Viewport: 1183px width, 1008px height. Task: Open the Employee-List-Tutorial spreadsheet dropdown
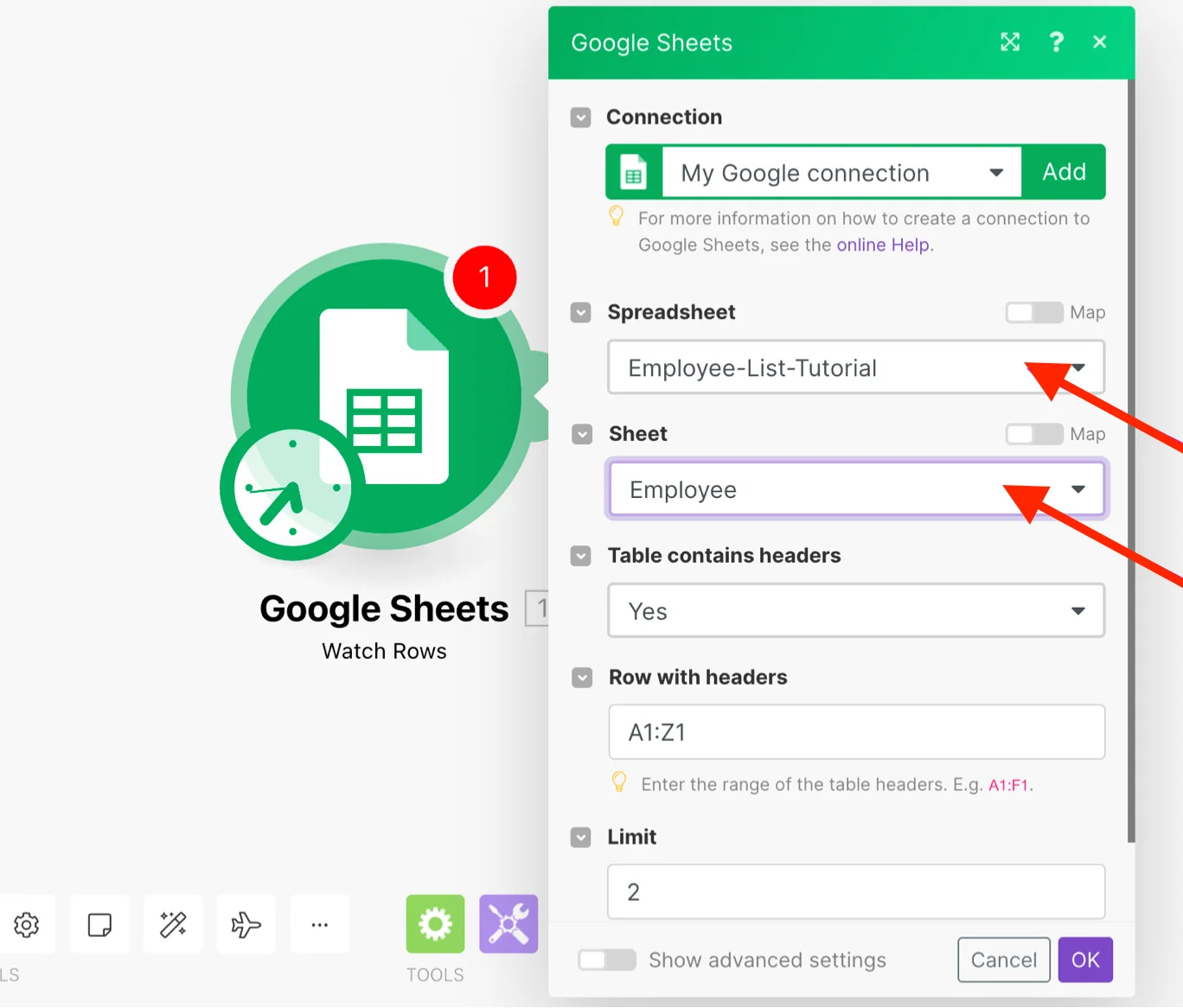[856, 367]
